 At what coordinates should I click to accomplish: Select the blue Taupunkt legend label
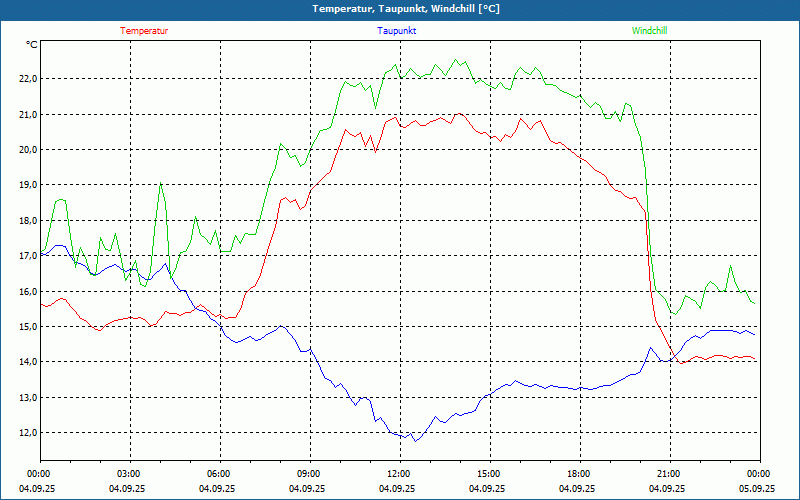point(396,31)
